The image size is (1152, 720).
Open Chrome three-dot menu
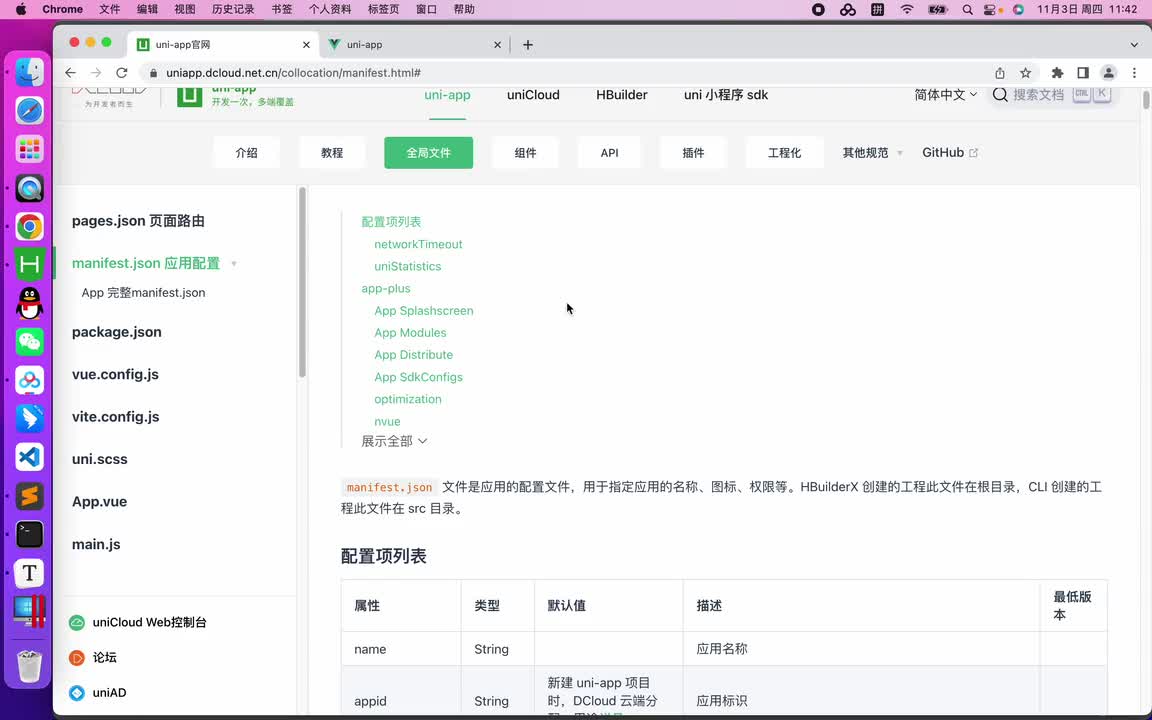tap(1134, 73)
